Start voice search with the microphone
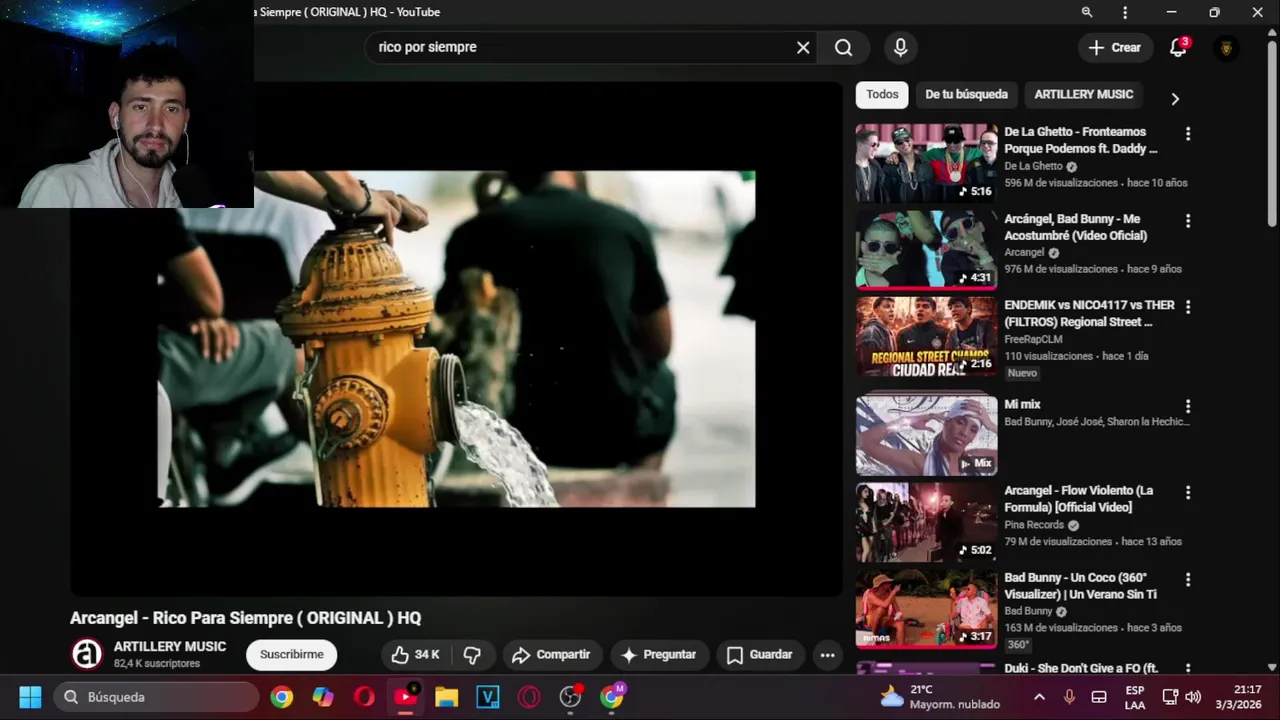This screenshot has width=1280, height=720. coord(900,47)
